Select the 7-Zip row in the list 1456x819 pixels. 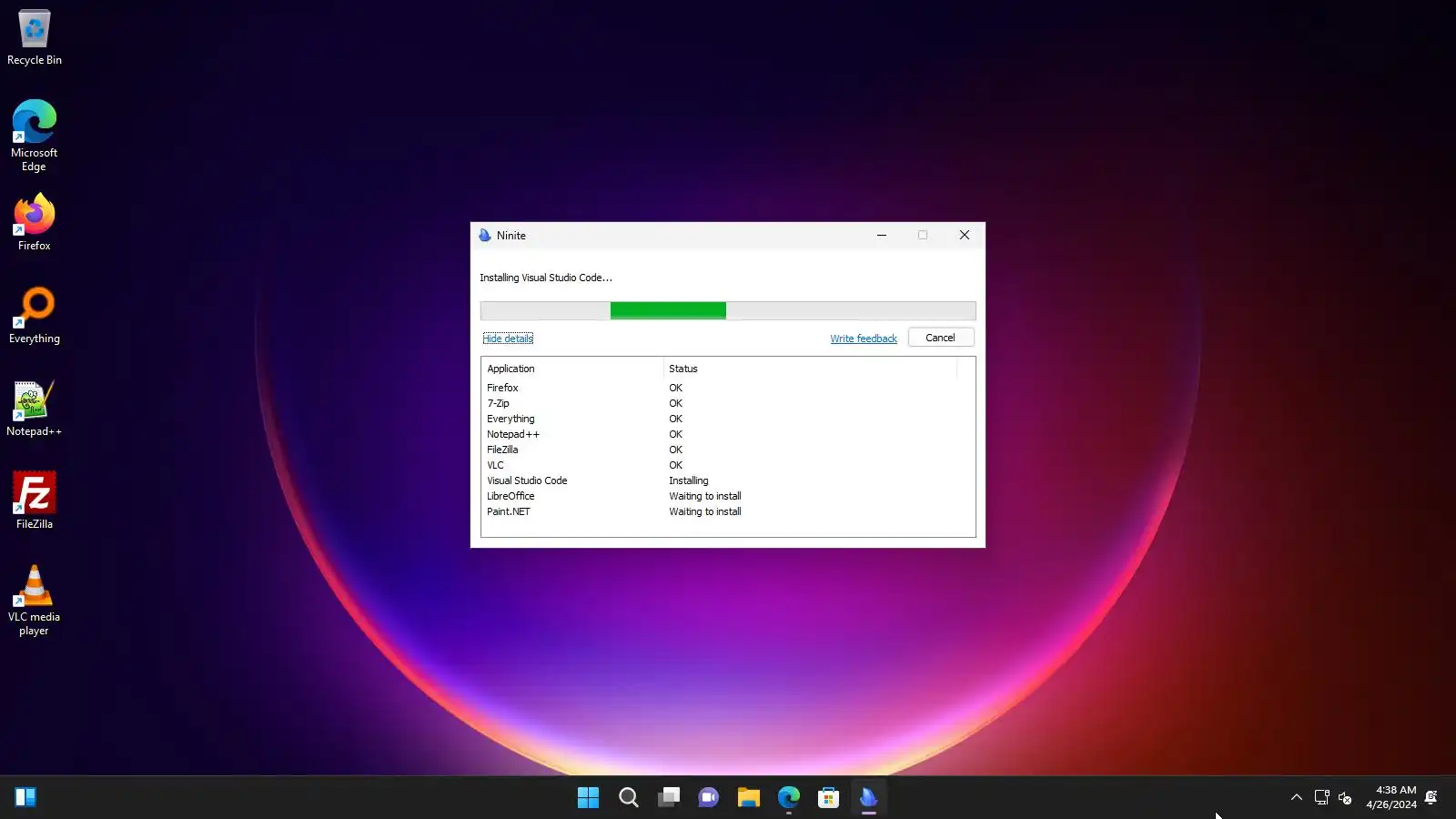click(728, 403)
